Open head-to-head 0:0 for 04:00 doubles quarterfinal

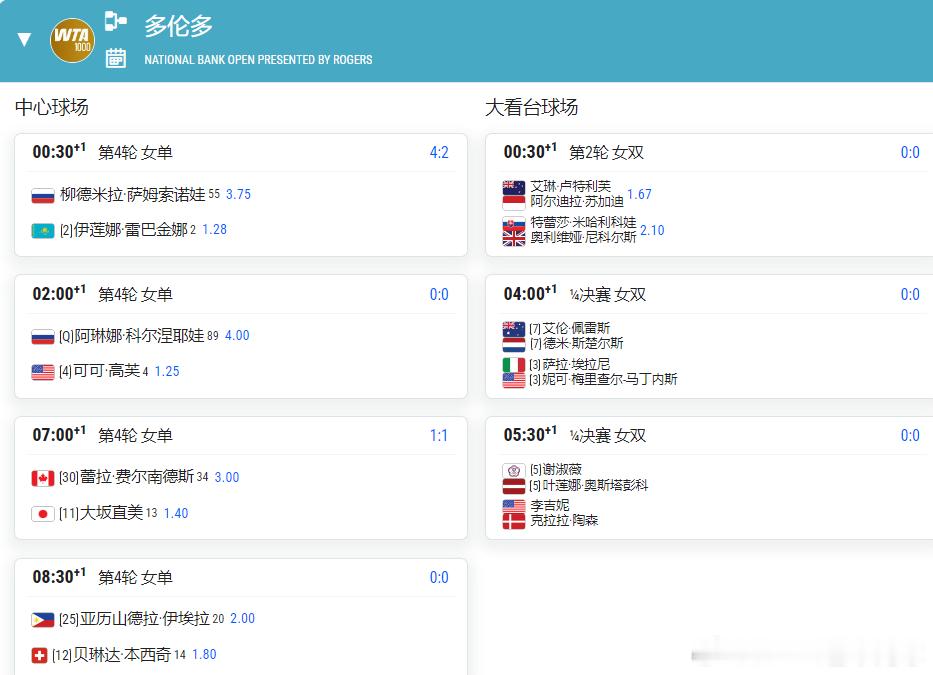(x=910, y=294)
